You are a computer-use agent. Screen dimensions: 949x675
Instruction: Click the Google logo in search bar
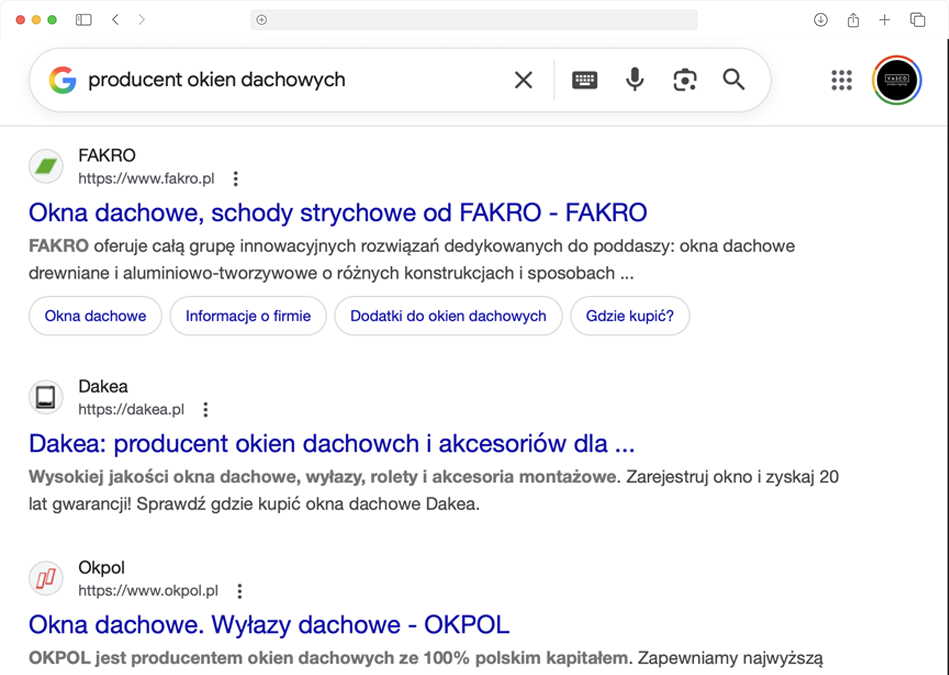[63, 80]
